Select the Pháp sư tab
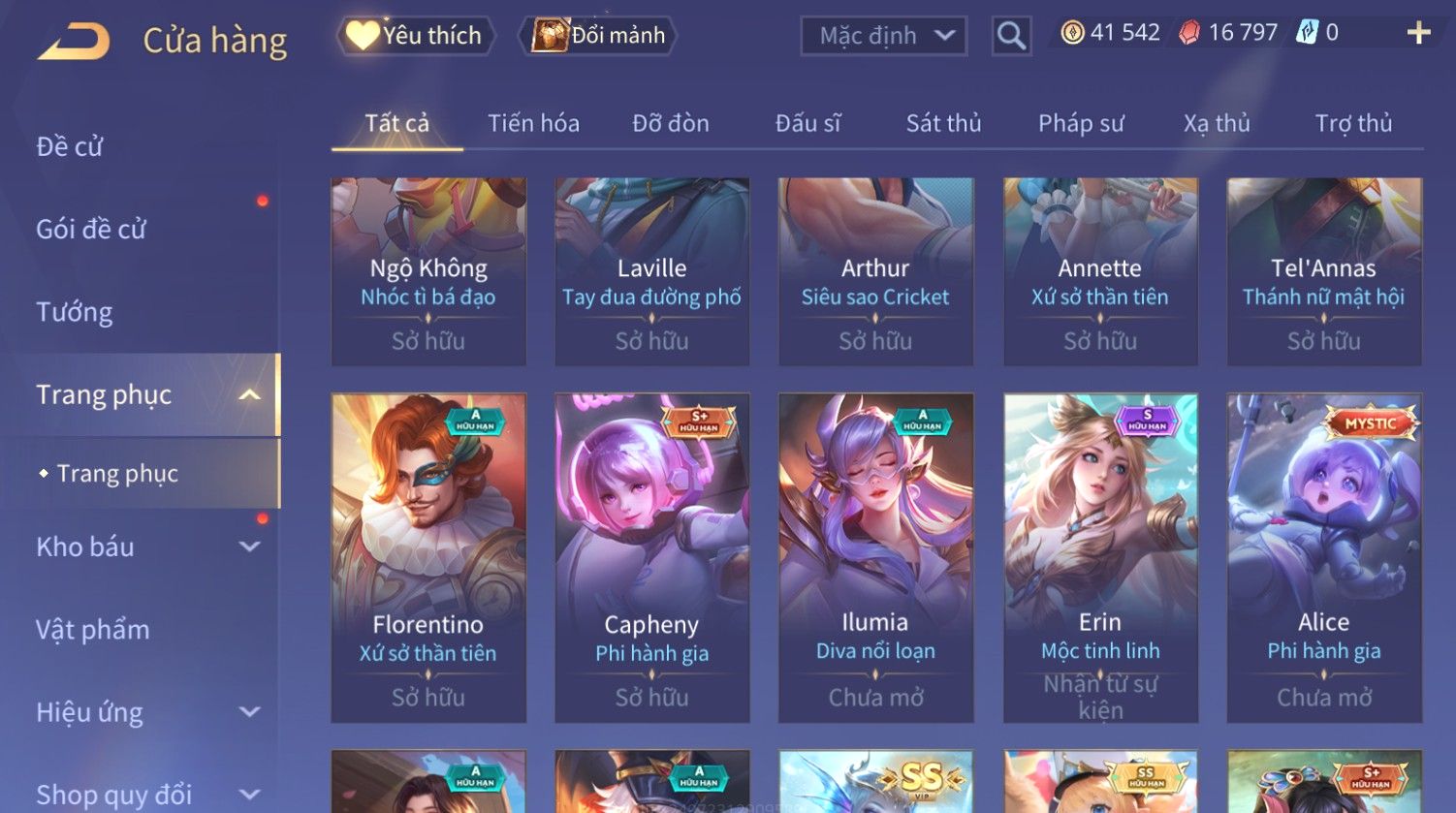Image resolution: width=1456 pixels, height=813 pixels. click(x=1081, y=123)
